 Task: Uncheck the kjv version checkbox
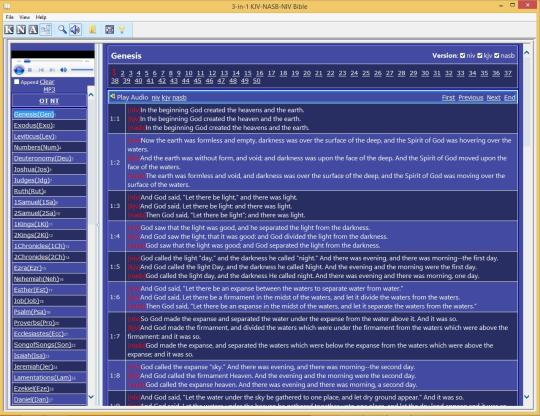[480, 55]
